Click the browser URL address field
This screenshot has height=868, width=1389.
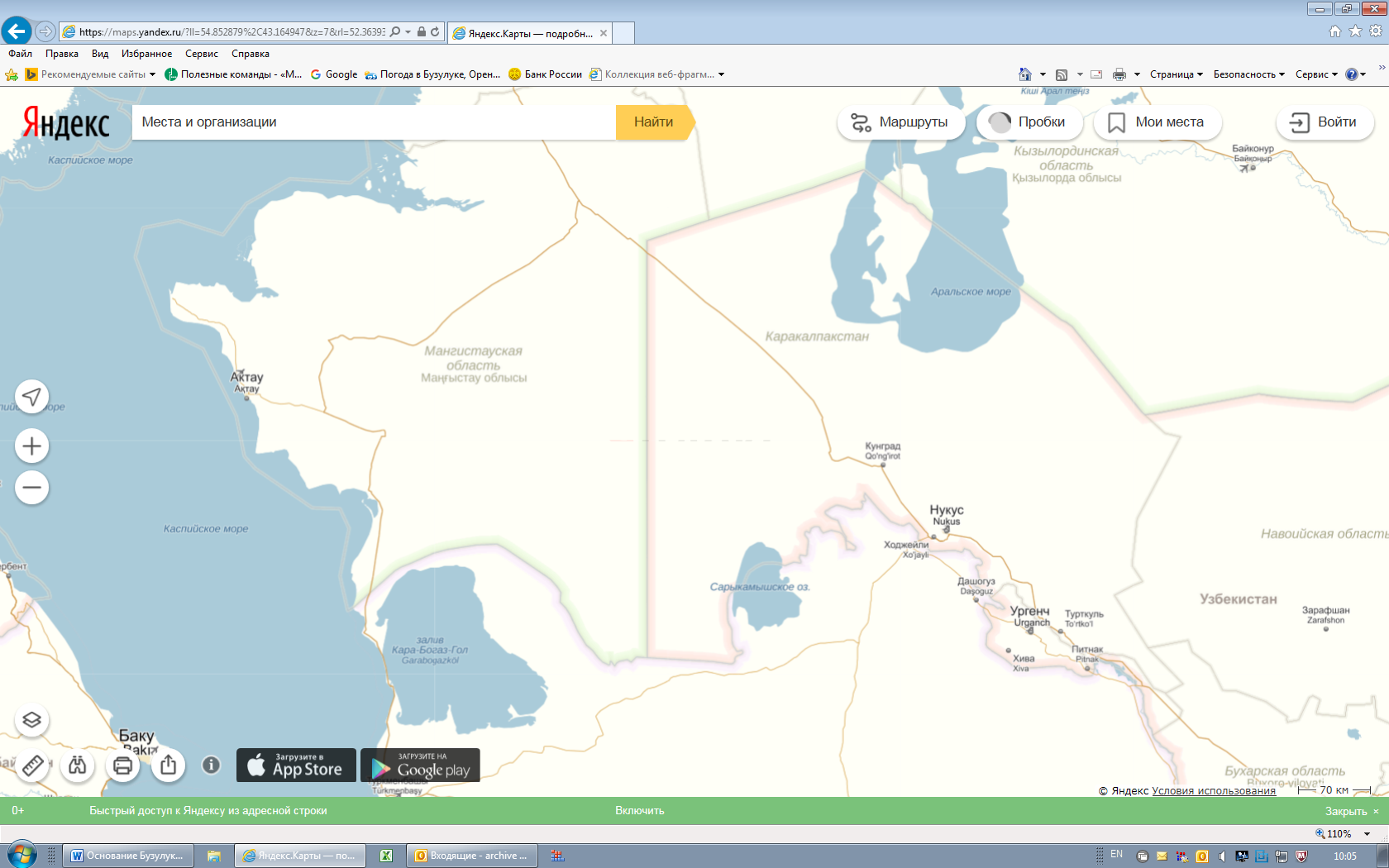tap(232, 32)
